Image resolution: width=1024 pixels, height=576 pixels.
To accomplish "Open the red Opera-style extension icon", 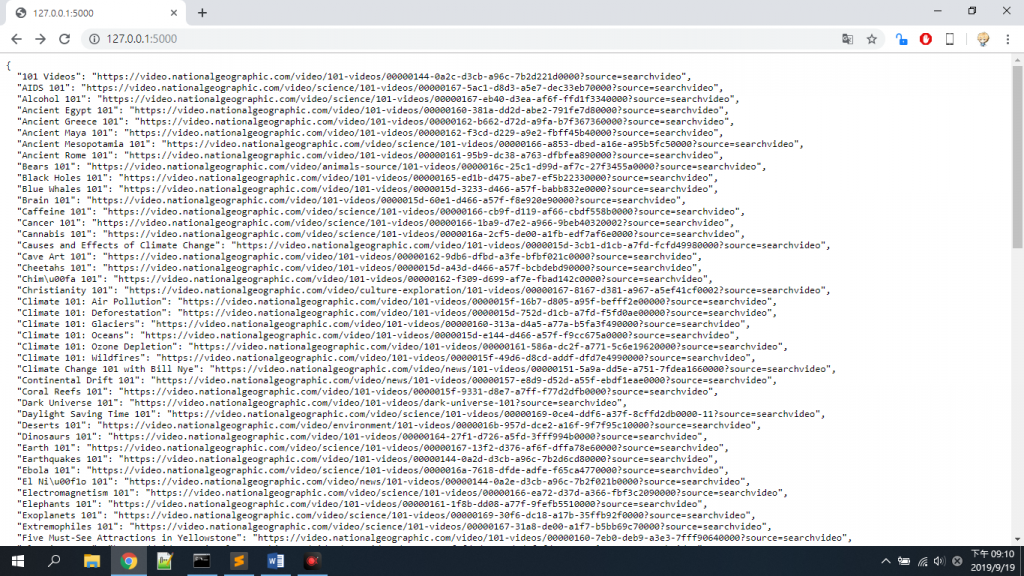I will 925,39.
